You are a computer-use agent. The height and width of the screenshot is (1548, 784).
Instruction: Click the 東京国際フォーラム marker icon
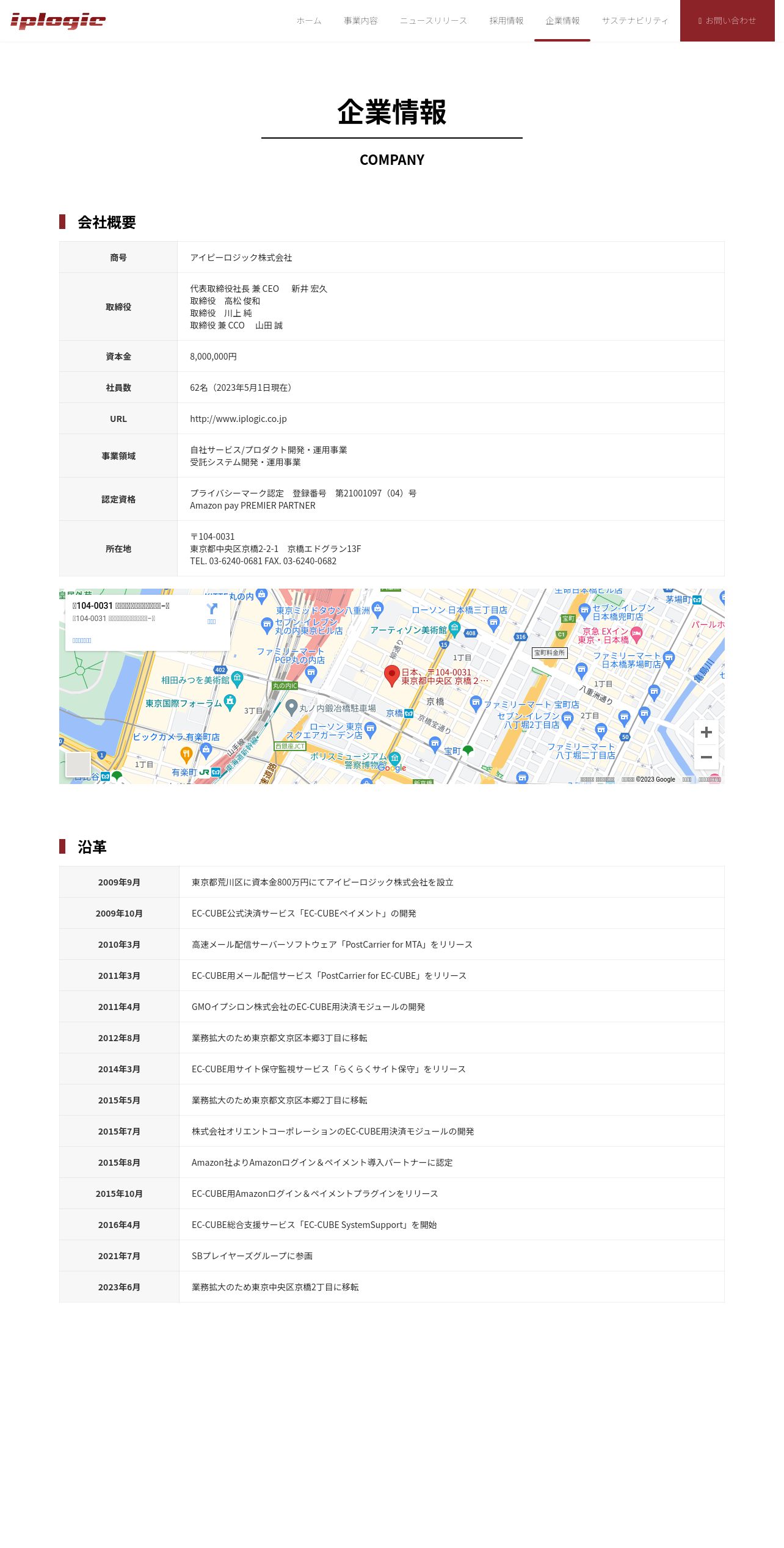point(230,702)
